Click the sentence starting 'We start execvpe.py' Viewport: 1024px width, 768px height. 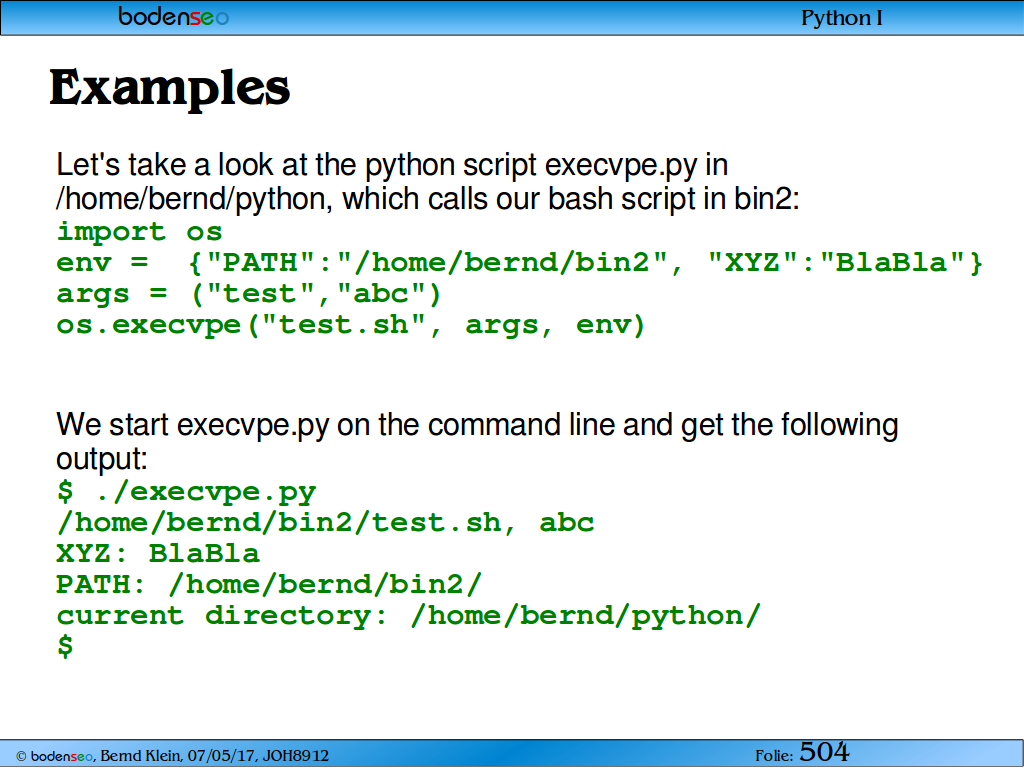[x=477, y=441]
